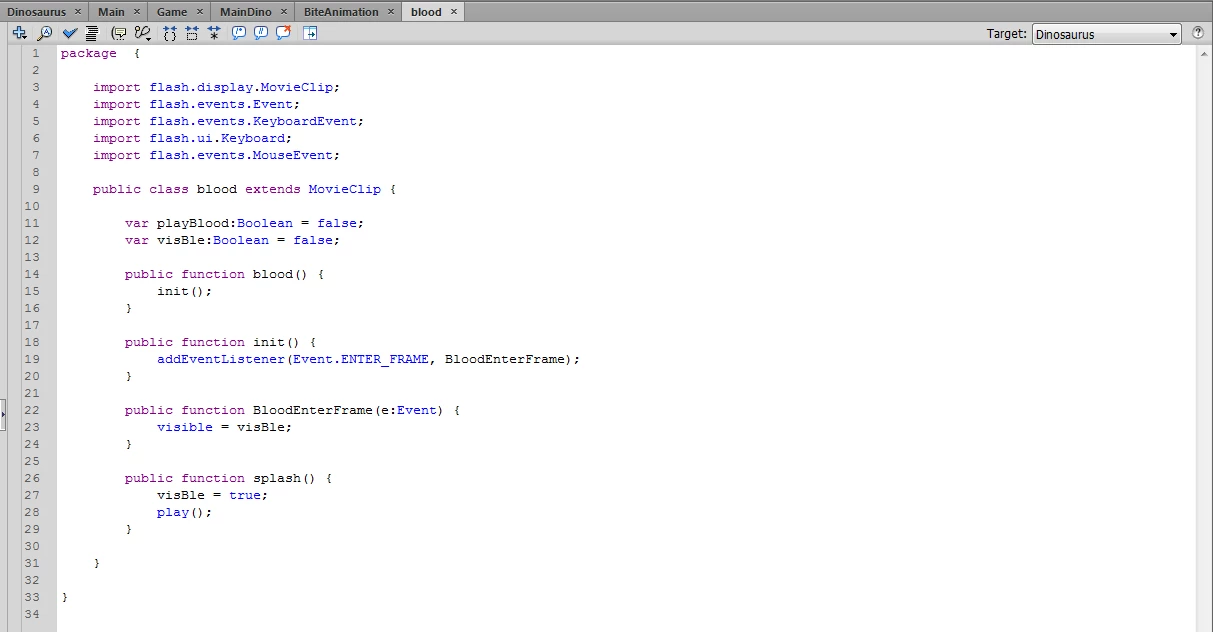The image size is (1213, 632).
Task: Collapse code between braces
Action: (x=169, y=33)
